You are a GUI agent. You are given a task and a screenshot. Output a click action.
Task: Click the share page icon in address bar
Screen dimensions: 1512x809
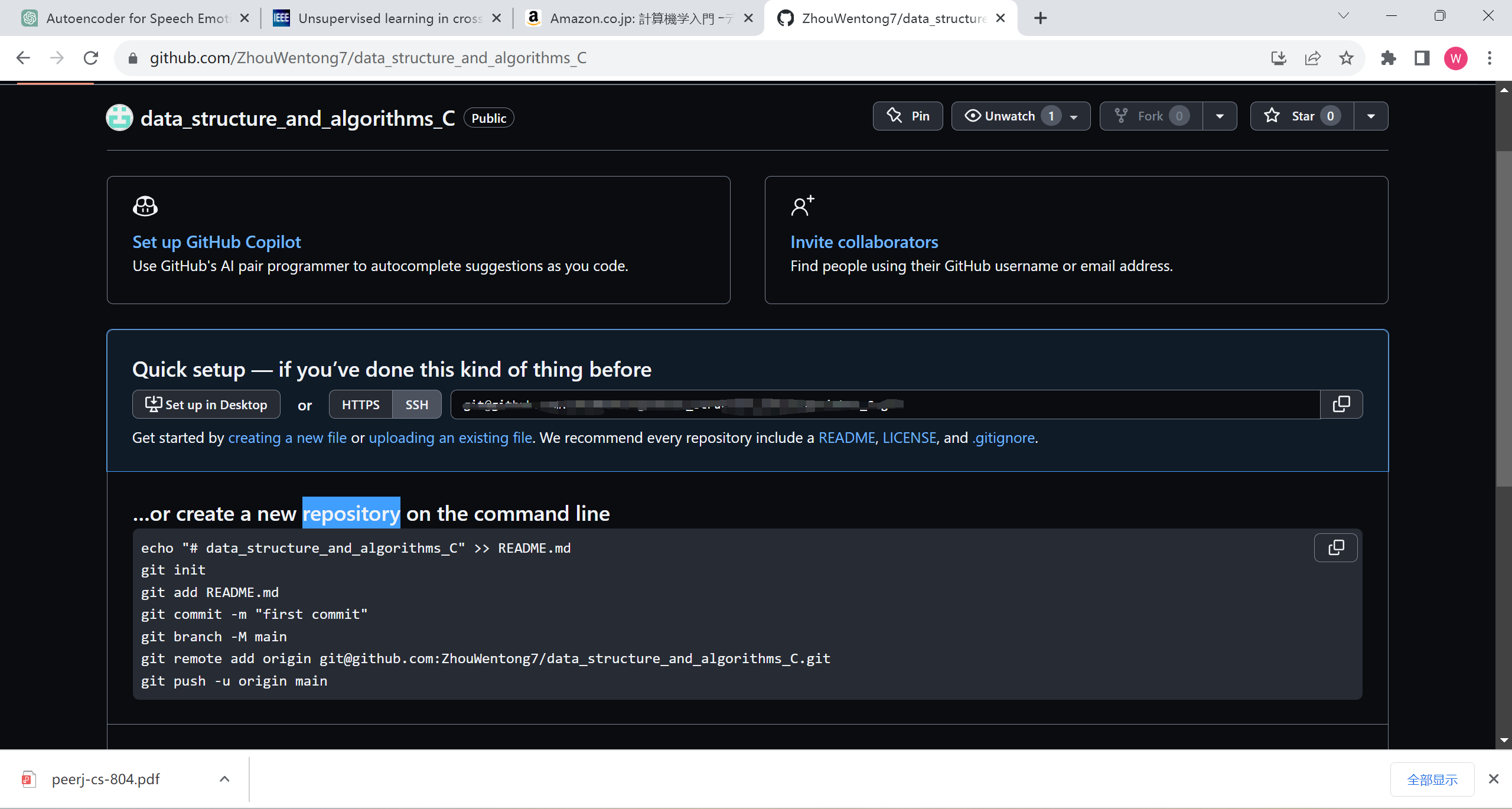pyautogui.click(x=1312, y=58)
